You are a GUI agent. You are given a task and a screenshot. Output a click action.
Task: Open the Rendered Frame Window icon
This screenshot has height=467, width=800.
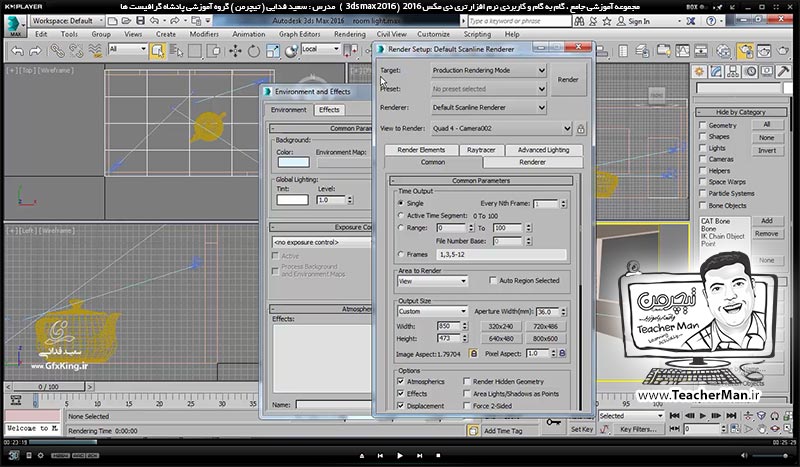click(x=764, y=51)
